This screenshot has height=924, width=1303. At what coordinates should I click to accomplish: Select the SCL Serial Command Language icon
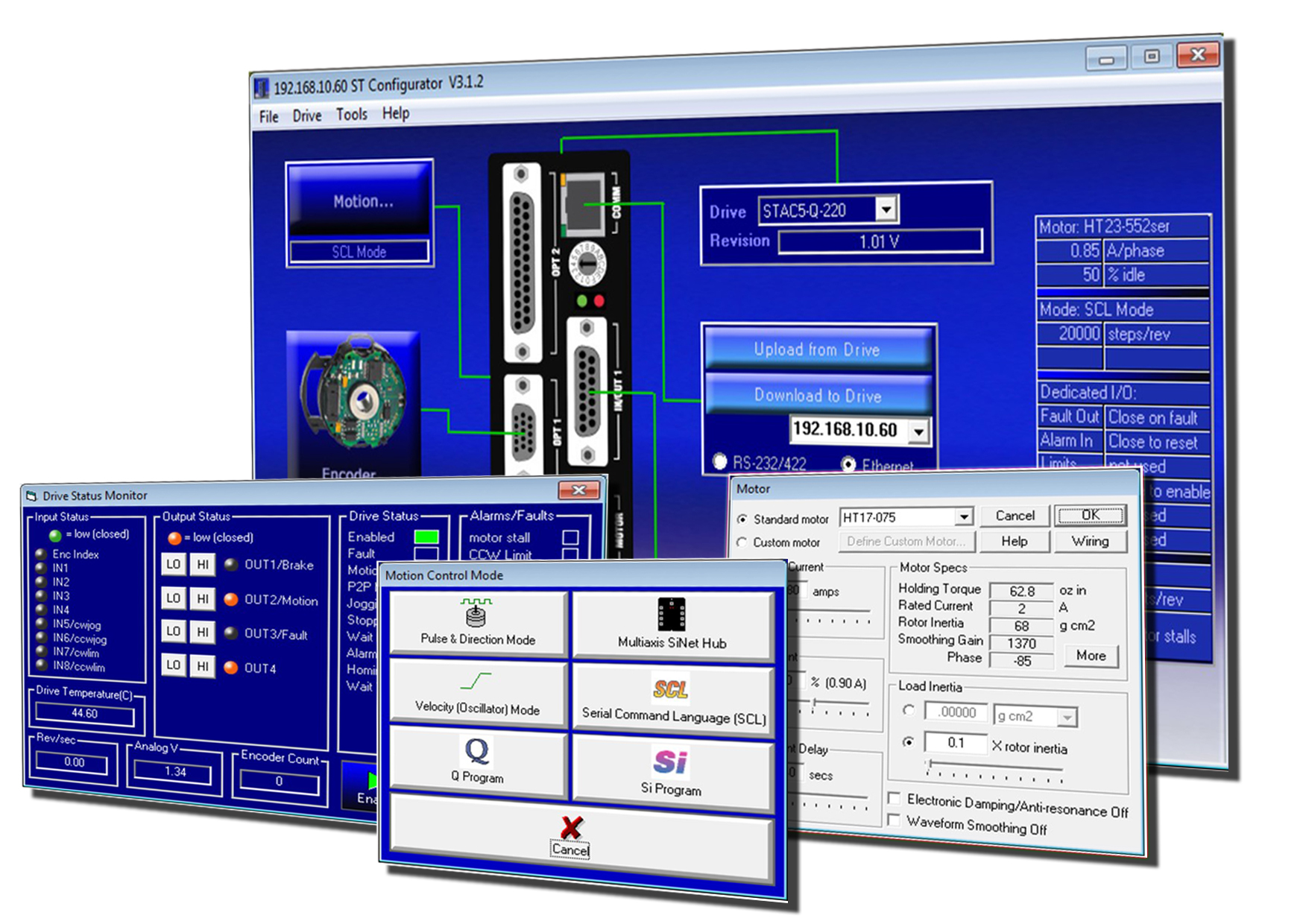[670, 689]
